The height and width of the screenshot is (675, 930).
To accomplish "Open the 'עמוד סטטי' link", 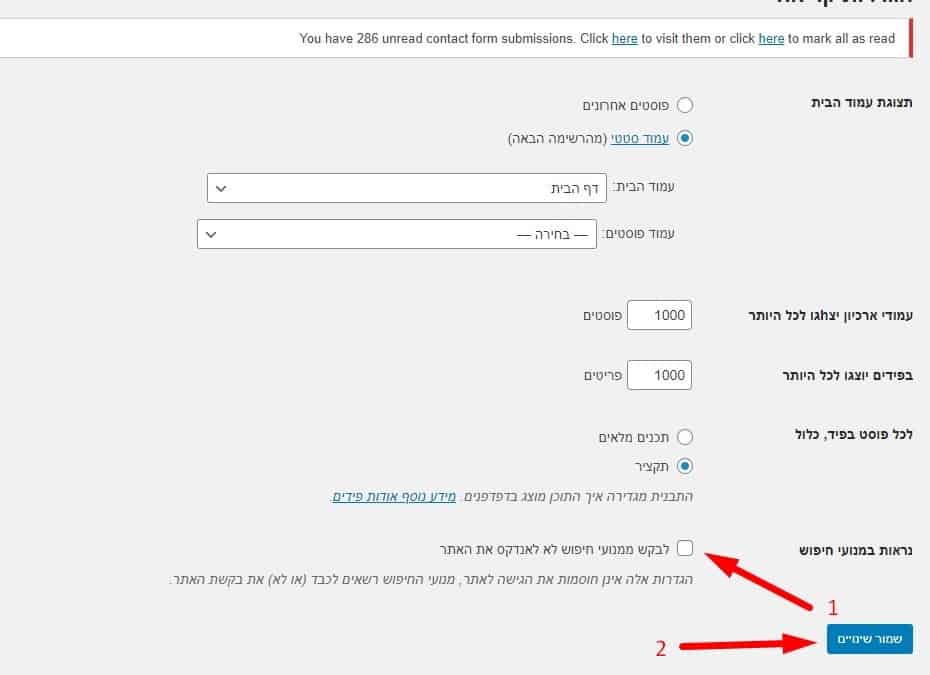I will (640, 138).
